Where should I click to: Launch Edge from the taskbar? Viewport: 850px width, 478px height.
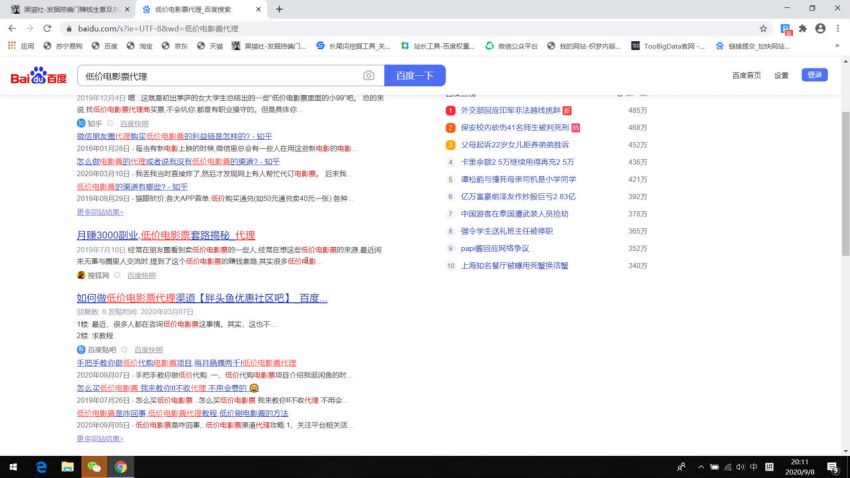41,467
